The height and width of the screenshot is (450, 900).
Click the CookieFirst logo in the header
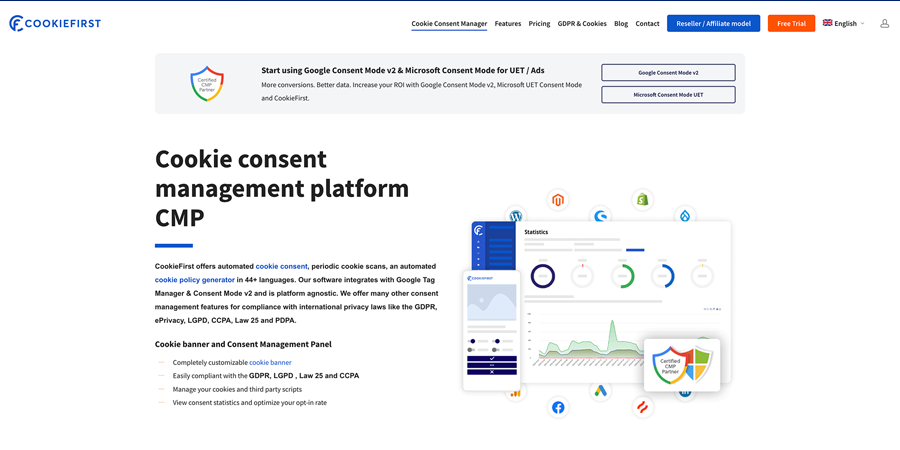tap(55, 23)
